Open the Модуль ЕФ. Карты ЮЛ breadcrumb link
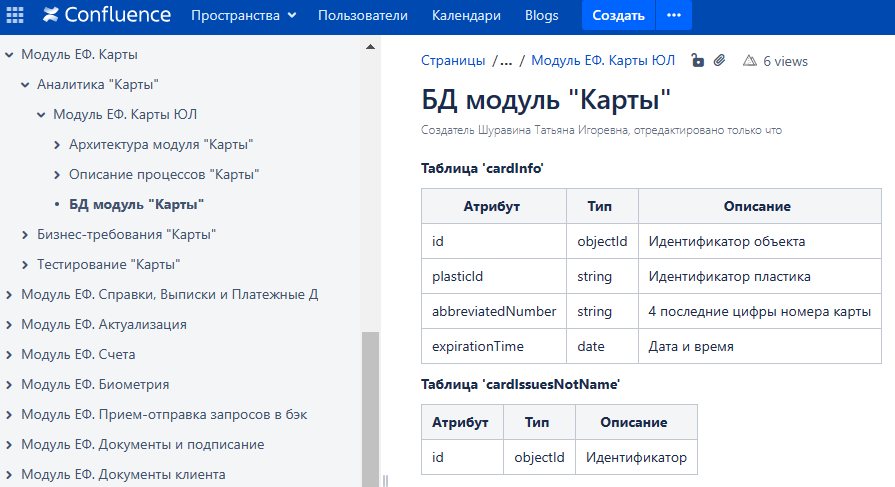 pyautogui.click(x=603, y=61)
